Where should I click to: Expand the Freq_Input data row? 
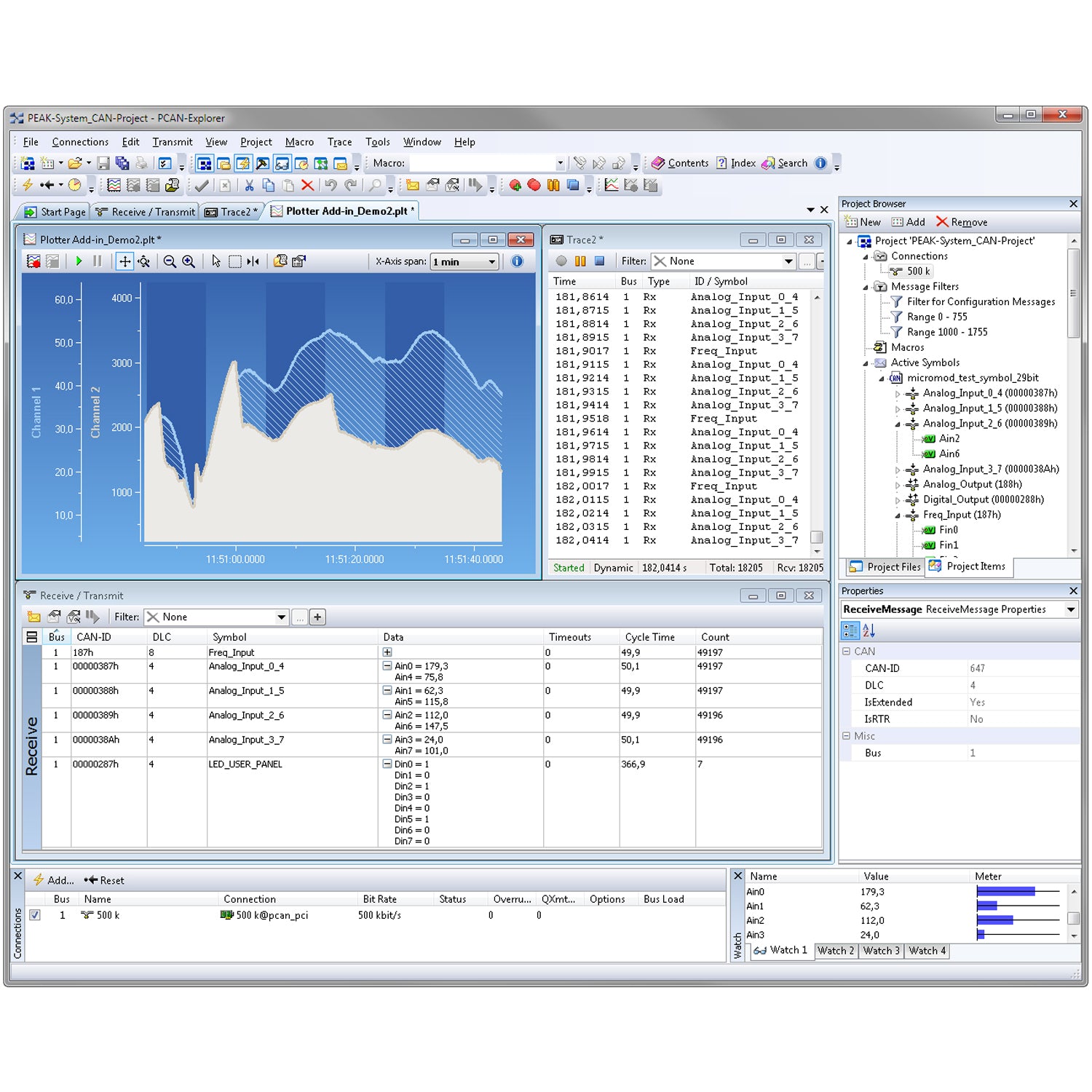387,652
